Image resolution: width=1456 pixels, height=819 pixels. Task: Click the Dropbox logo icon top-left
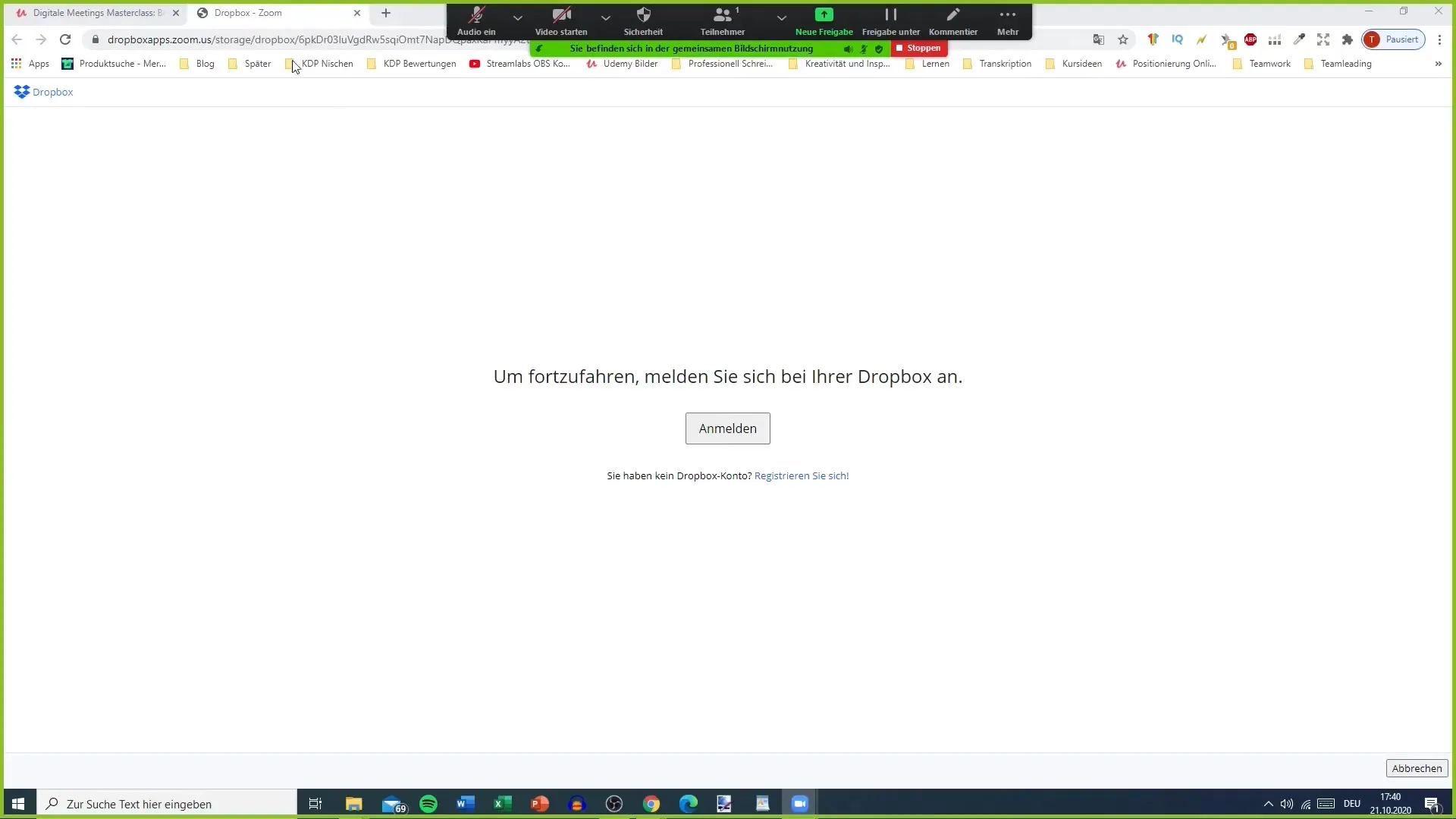[21, 92]
